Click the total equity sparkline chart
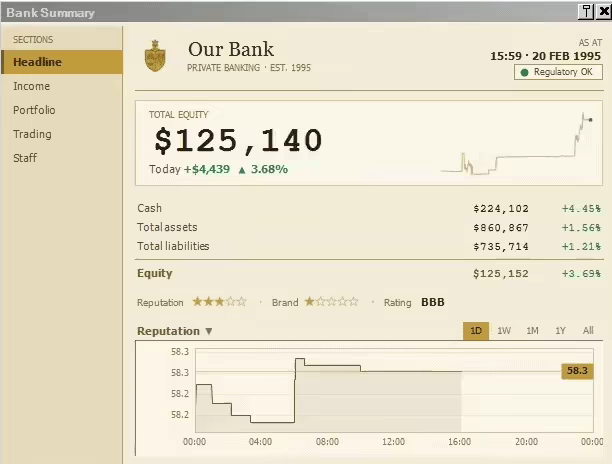This screenshot has height=464, width=612. pyautogui.click(x=517, y=144)
